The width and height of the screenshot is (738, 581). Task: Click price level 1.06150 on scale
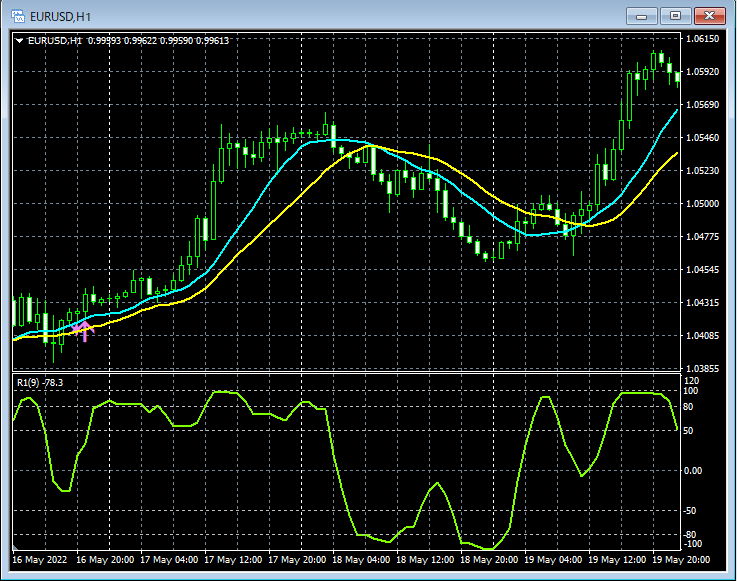(703, 39)
